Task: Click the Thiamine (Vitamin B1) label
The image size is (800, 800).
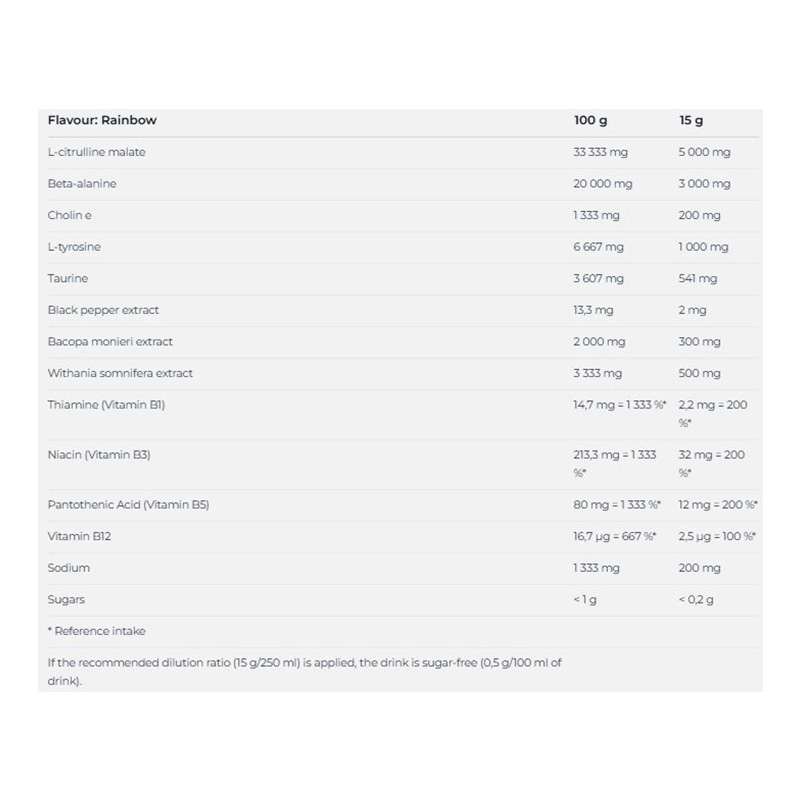Action: 106,405
